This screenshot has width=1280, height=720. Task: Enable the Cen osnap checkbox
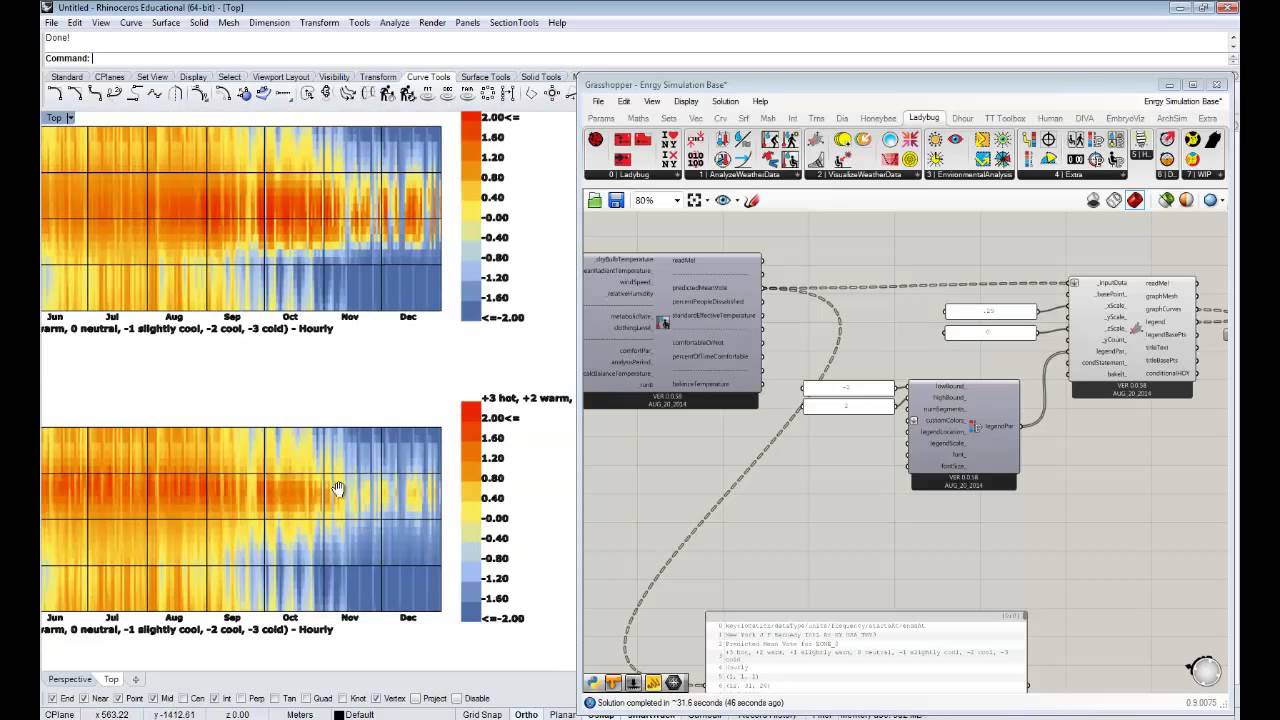pyautogui.click(x=183, y=698)
